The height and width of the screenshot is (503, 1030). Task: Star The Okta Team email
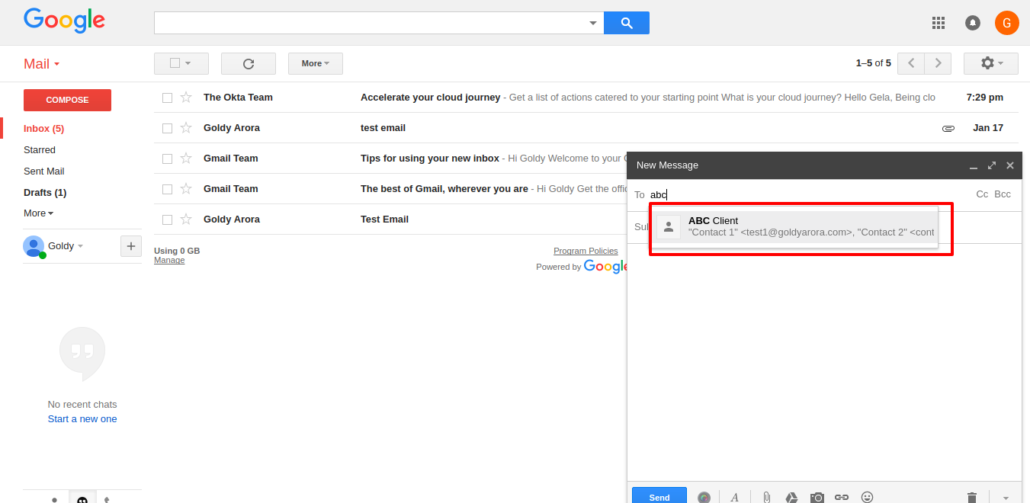coord(186,97)
